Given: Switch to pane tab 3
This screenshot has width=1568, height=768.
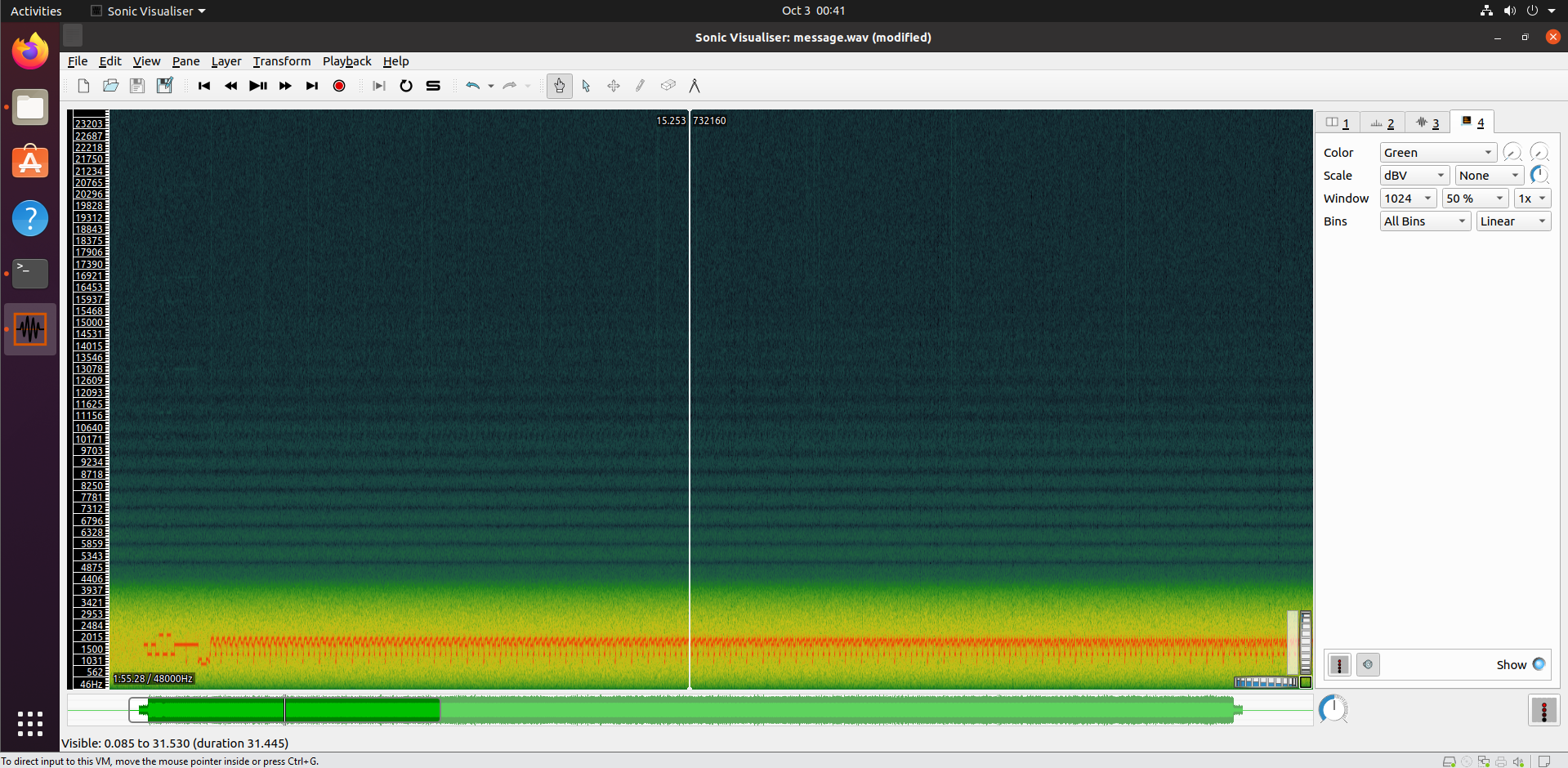Looking at the screenshot, I should 1427,122.
